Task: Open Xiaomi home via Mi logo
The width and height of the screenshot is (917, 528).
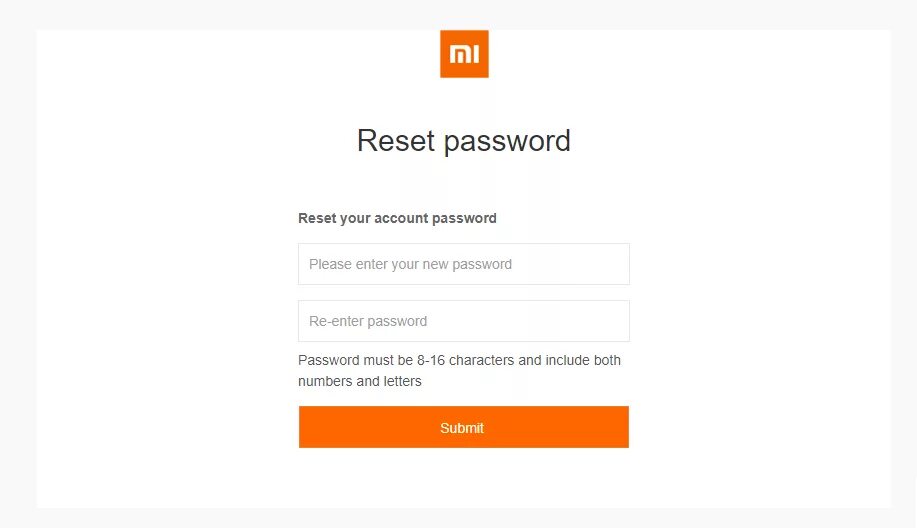Action: pyautogui.click(x=464, y=53)
